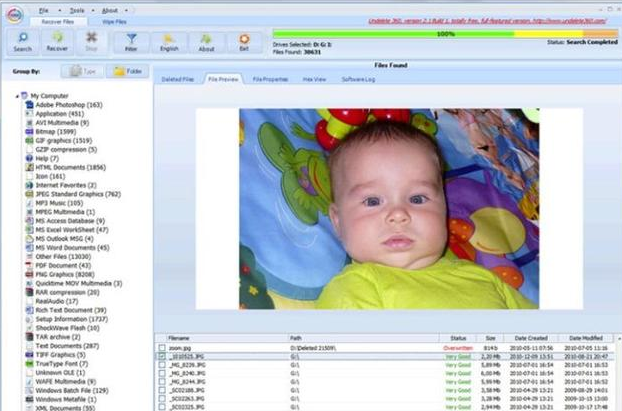Click the Exit toolbar icon
This screenshot has height=411, width=622.
tap(243, 40)
